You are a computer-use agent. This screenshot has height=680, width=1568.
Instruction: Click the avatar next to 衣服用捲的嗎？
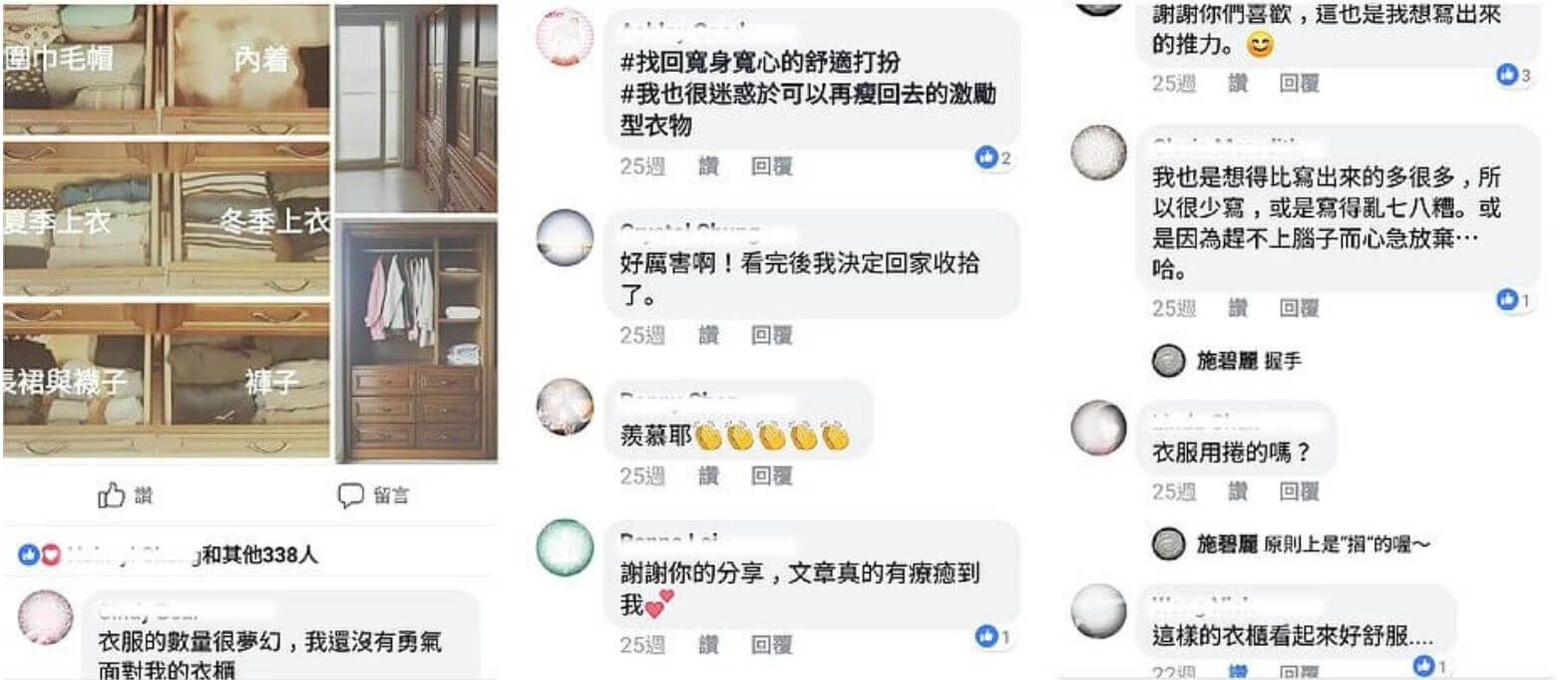[x=1098, y=428]
